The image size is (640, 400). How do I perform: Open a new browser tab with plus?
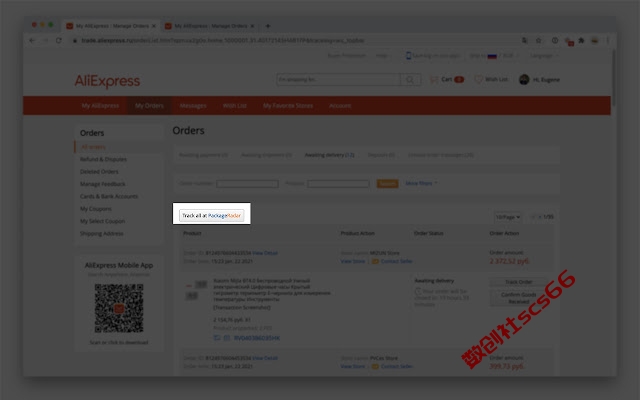tap(268, 26)
